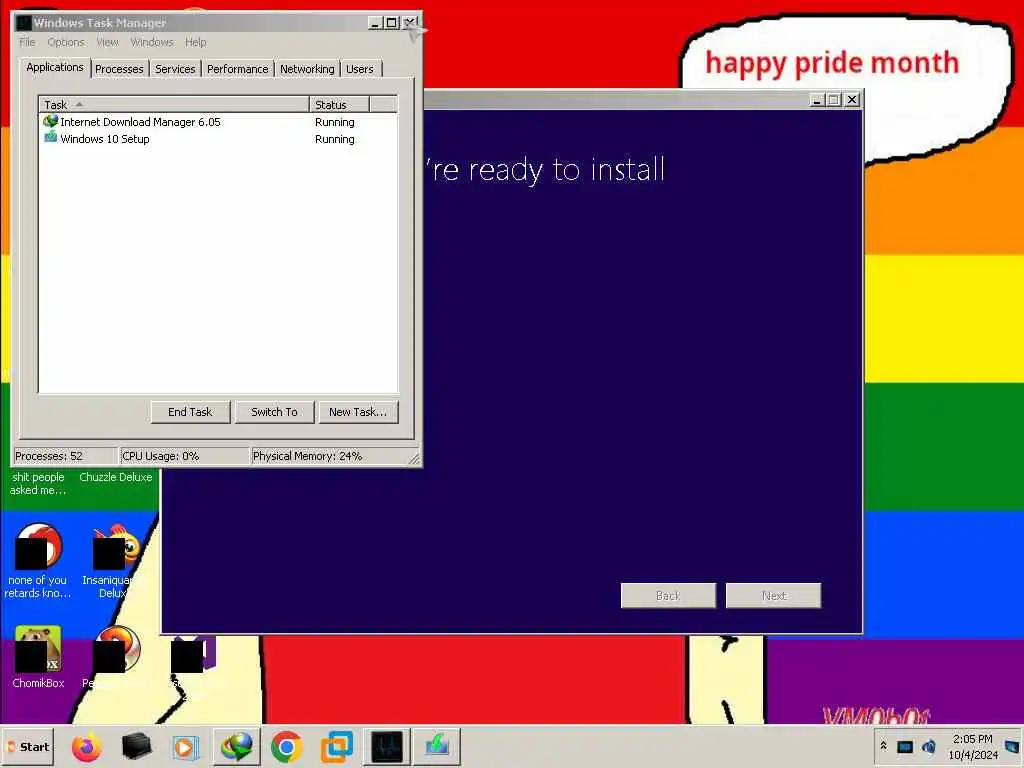
Task: Click the Next button in Windows 10 Setup
Action: point(773,596)
